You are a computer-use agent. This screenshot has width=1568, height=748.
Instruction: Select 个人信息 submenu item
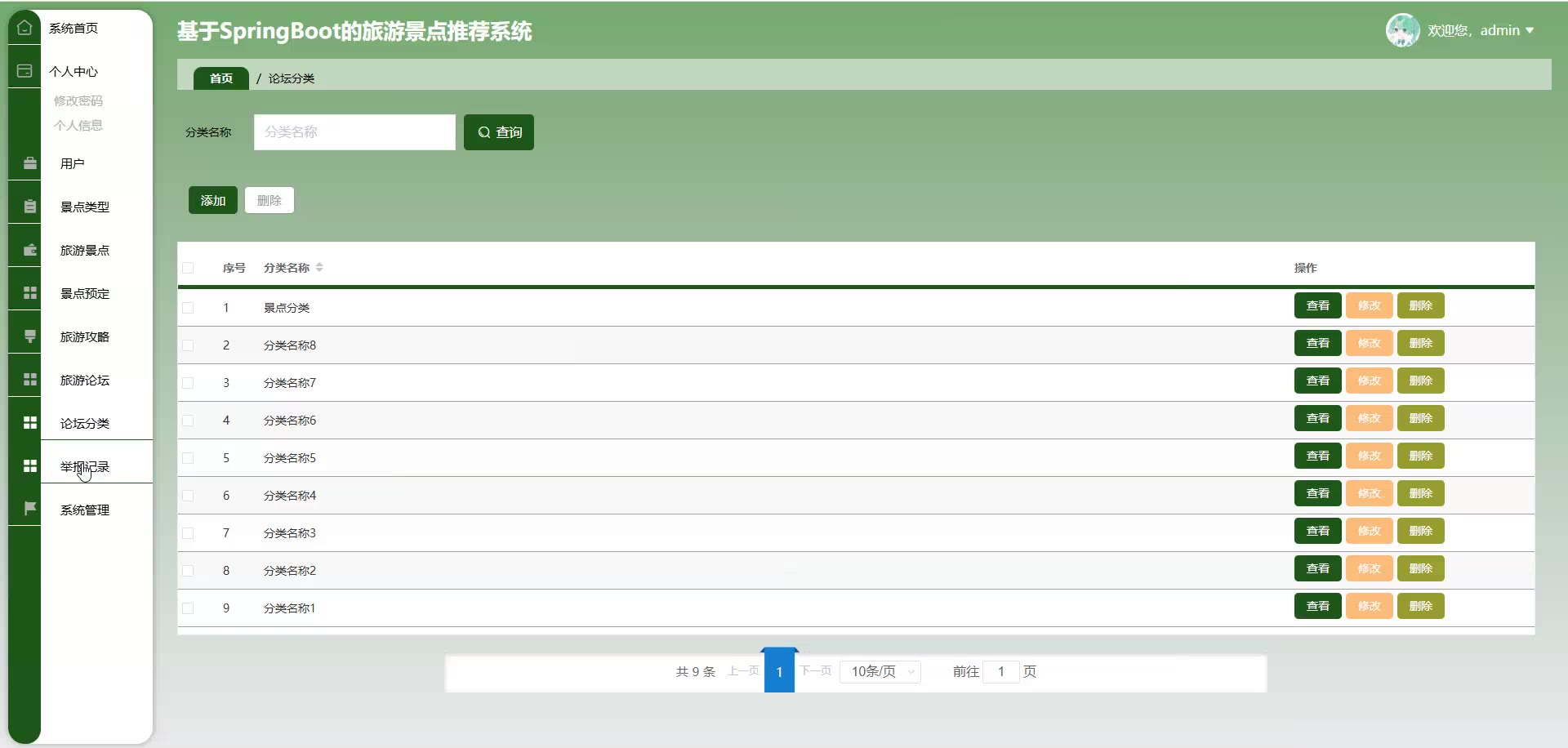click(x=78, y=125)
